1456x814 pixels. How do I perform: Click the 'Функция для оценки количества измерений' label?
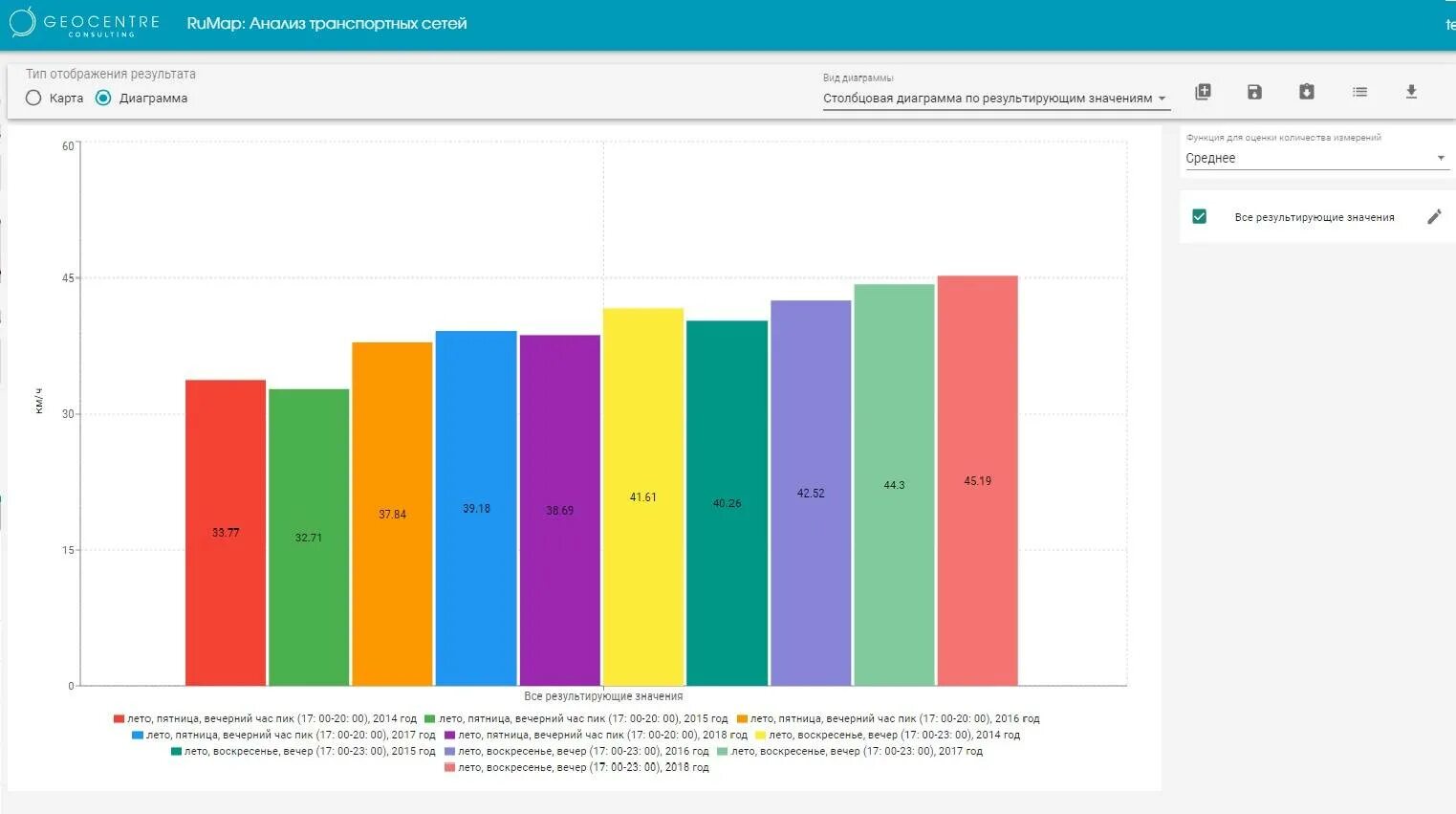click(x=1284, y=138)
